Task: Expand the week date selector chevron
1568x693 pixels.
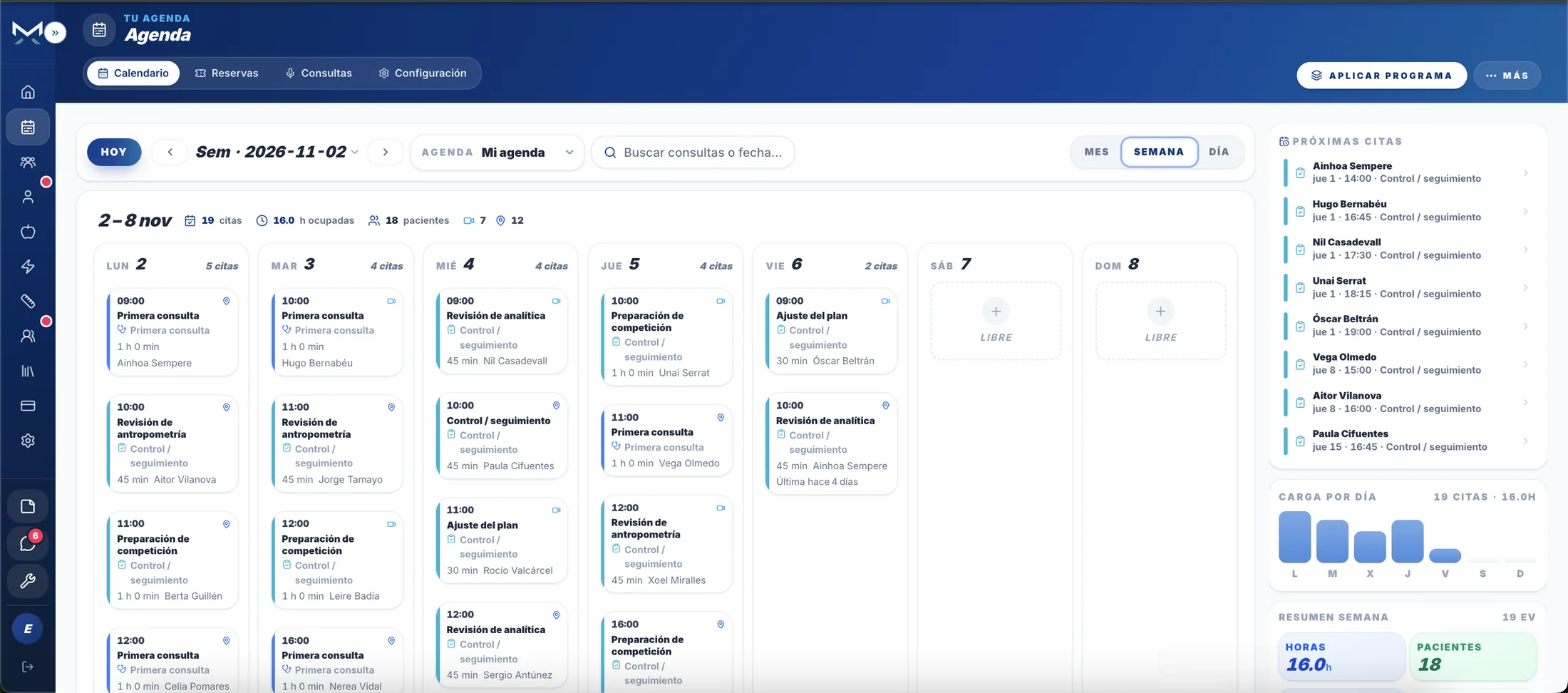Action: 354,153
